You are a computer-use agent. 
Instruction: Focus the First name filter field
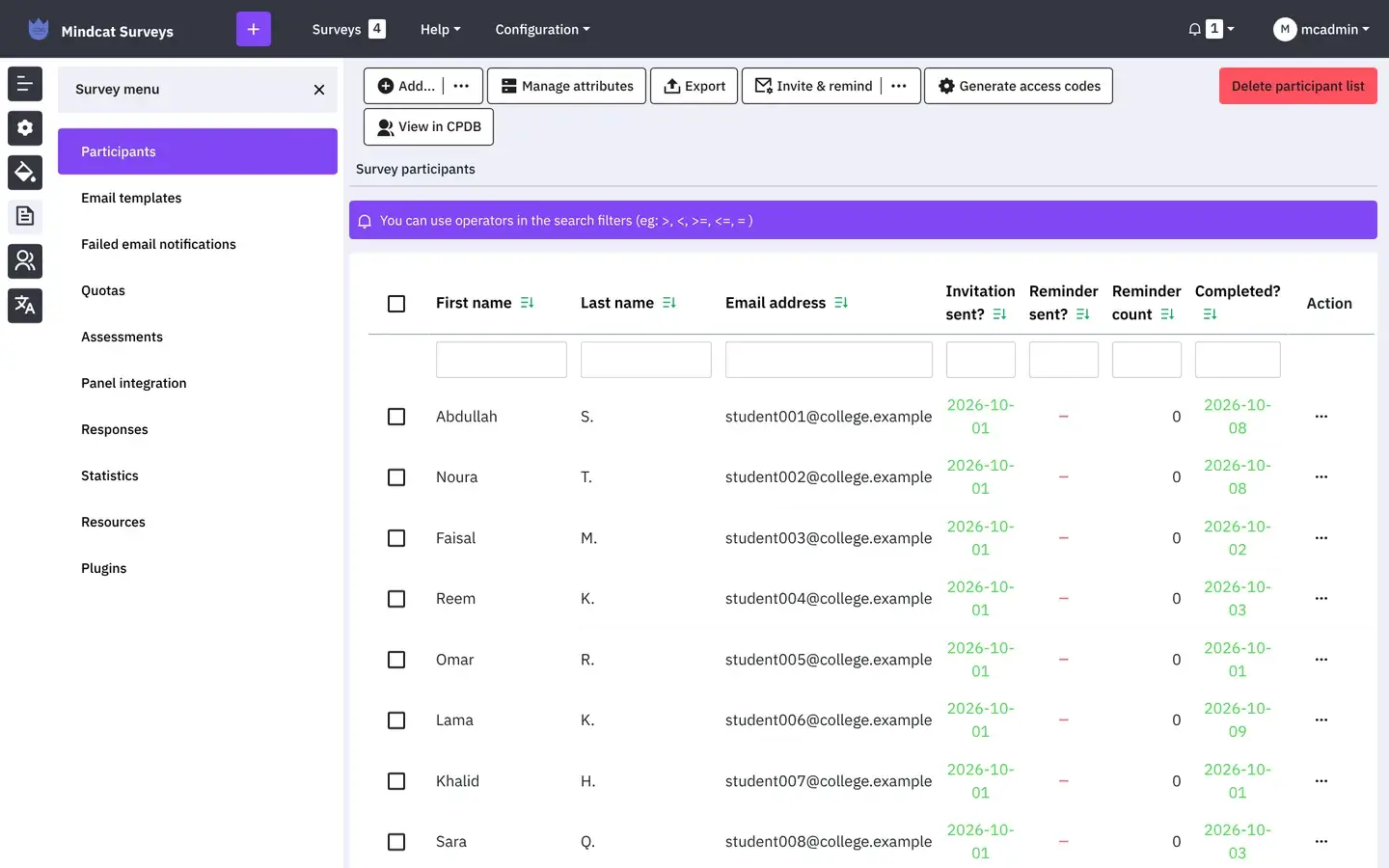tap(502, 360)
